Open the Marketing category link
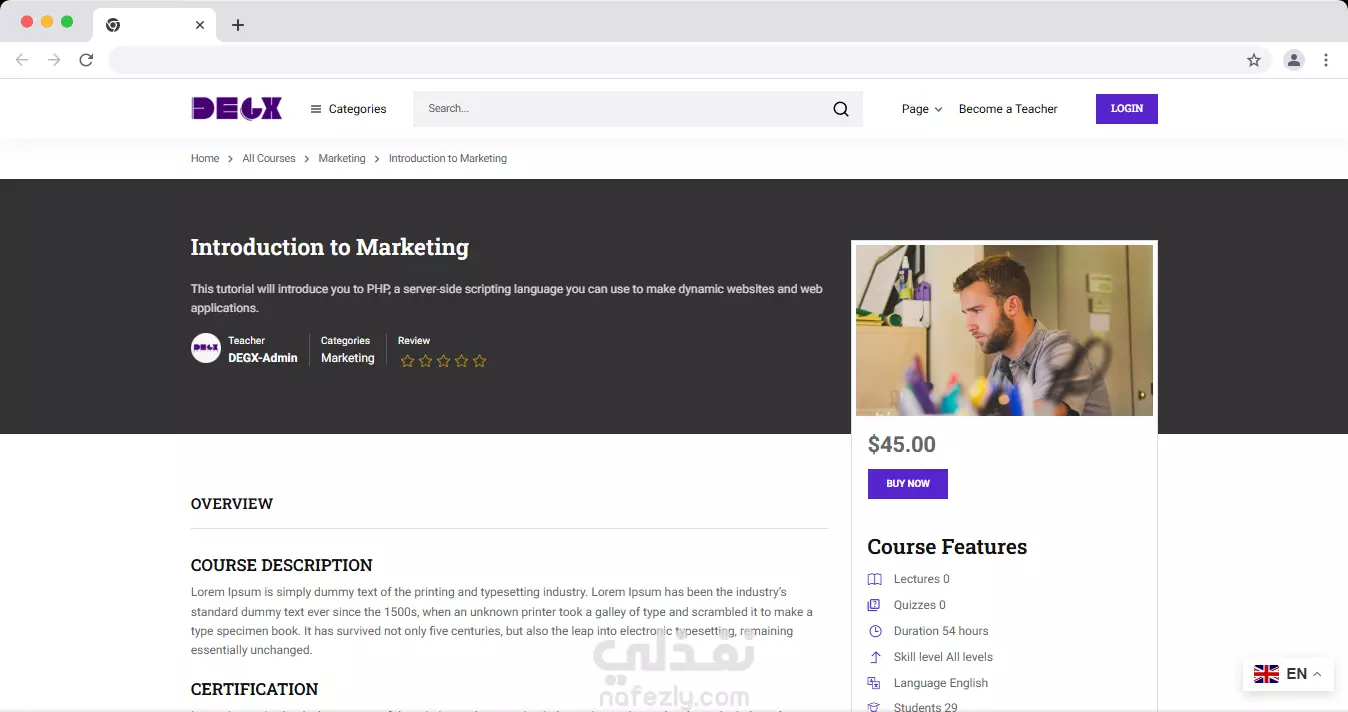Viewport: 1348px width, 712px height. (348, 358)
